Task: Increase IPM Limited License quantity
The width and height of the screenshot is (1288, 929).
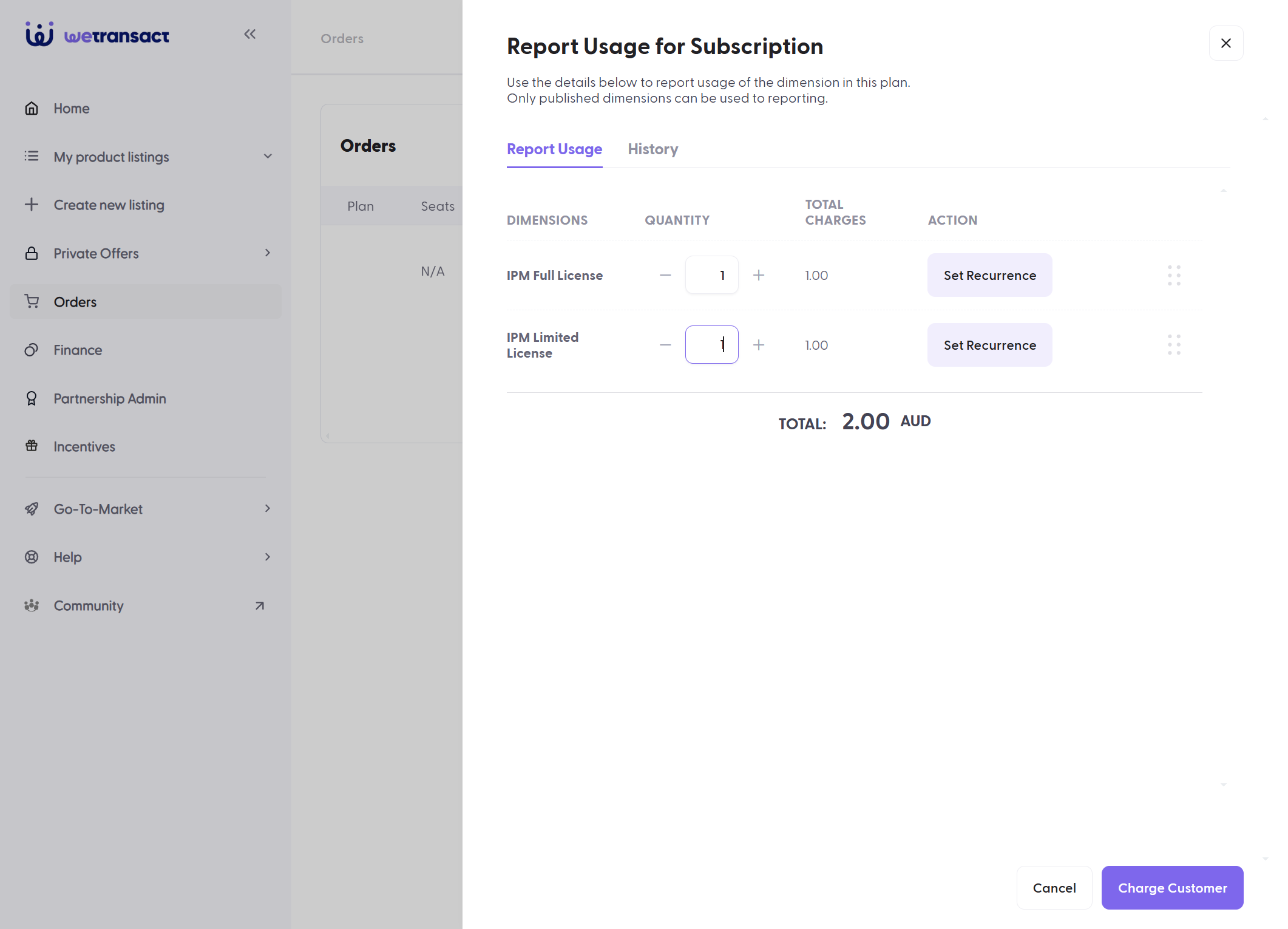Action: click(x=759, y=345)
